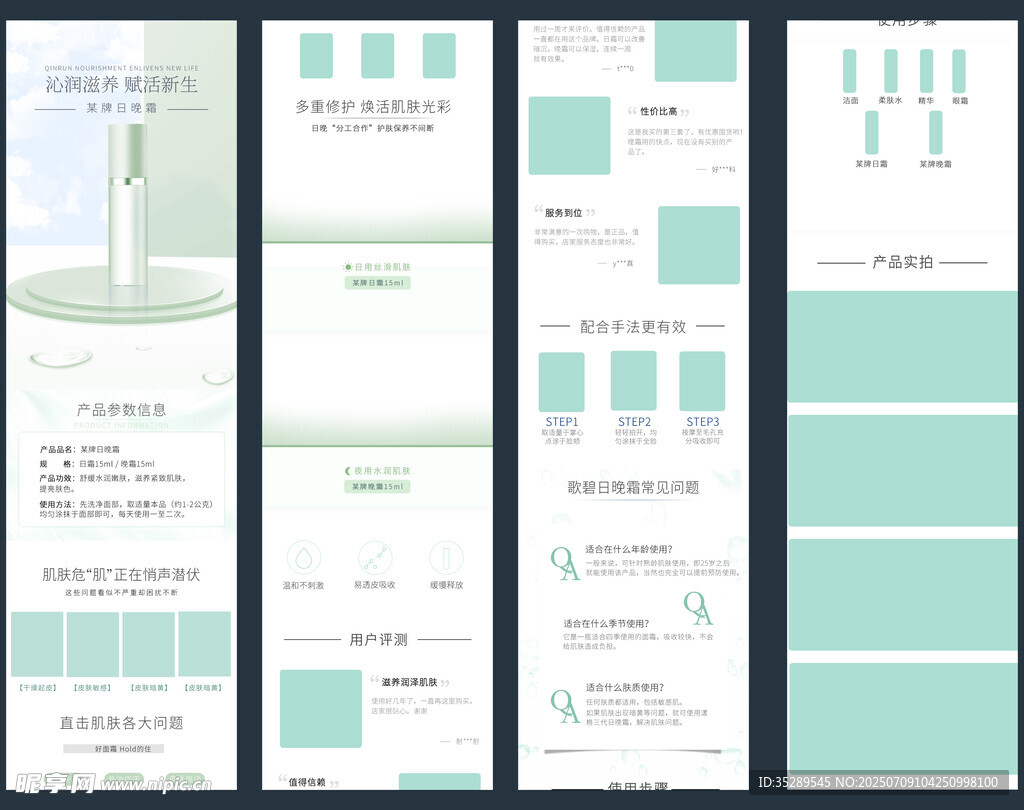Image resolution: width=1024 pixels, height=810 pixels.
Task: Select the QA icon beside 适合在什么季节使用
Action: pos(698,607)
